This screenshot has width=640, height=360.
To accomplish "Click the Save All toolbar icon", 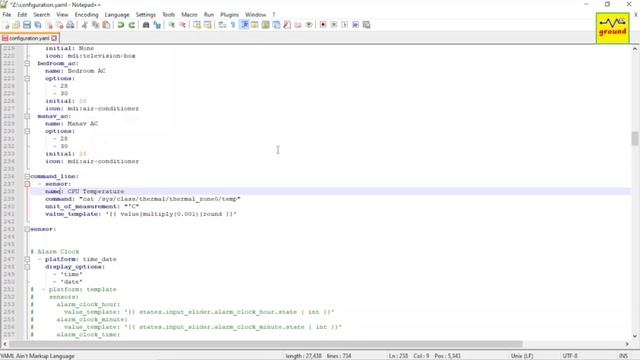I will click(38, 25).
